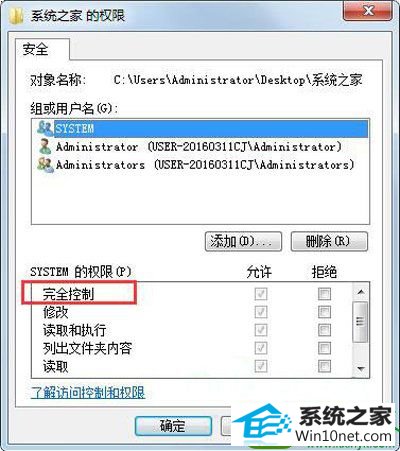The height and width of the screenshot is (451, 400).
Task: Toggle Allow checkbox for 修改
Action: [x=261, y=312]
